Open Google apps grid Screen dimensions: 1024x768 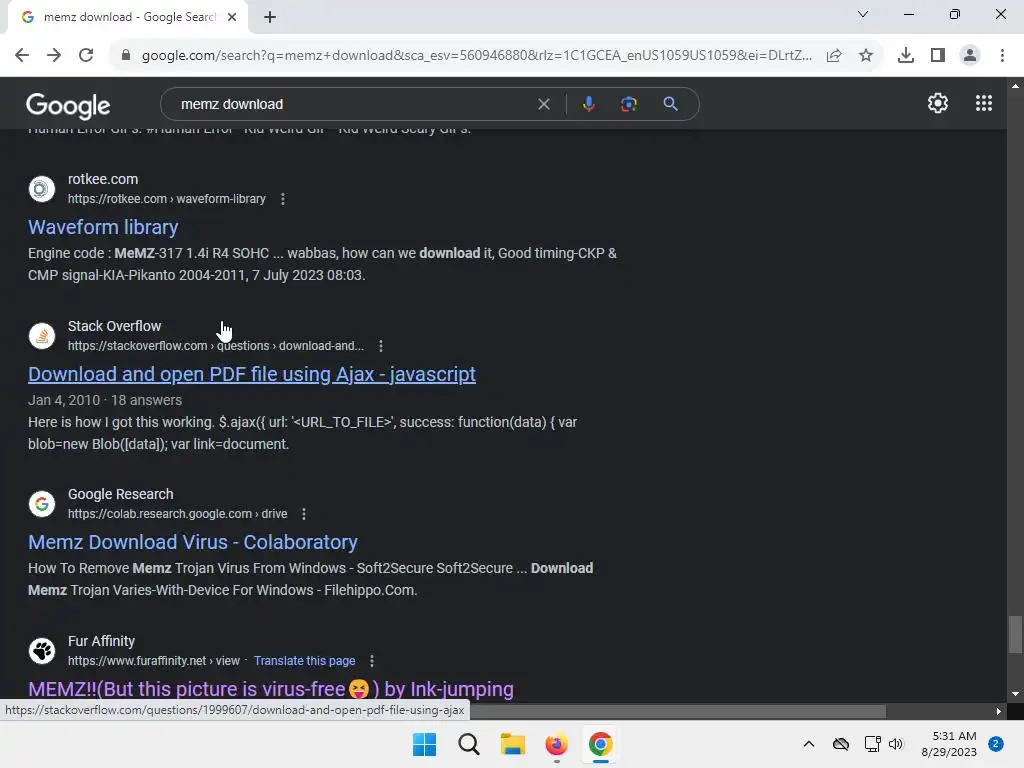tap(984, 103)
